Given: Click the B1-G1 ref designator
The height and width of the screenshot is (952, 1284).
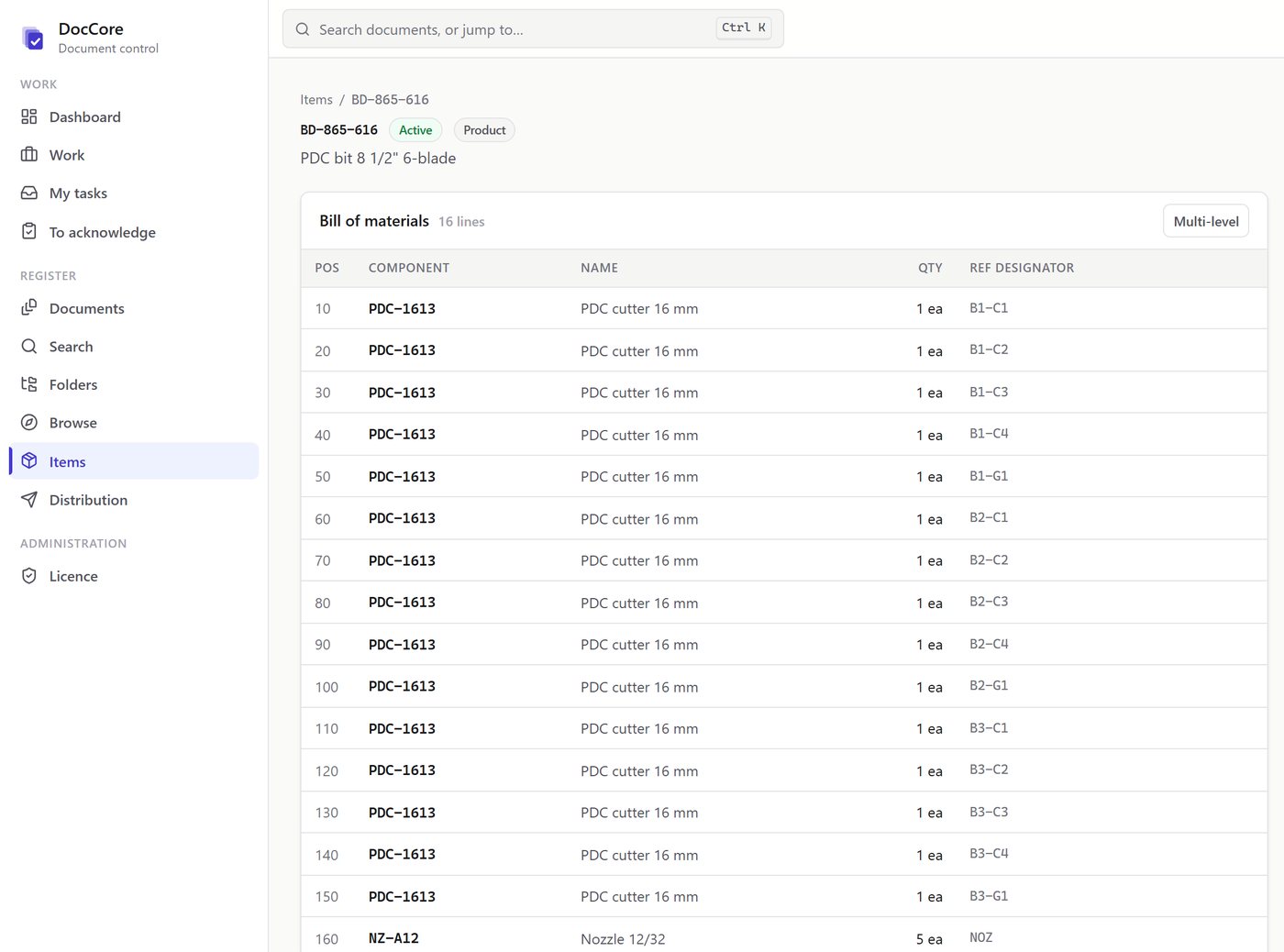Looking at the screenshot, I should 989,476.
